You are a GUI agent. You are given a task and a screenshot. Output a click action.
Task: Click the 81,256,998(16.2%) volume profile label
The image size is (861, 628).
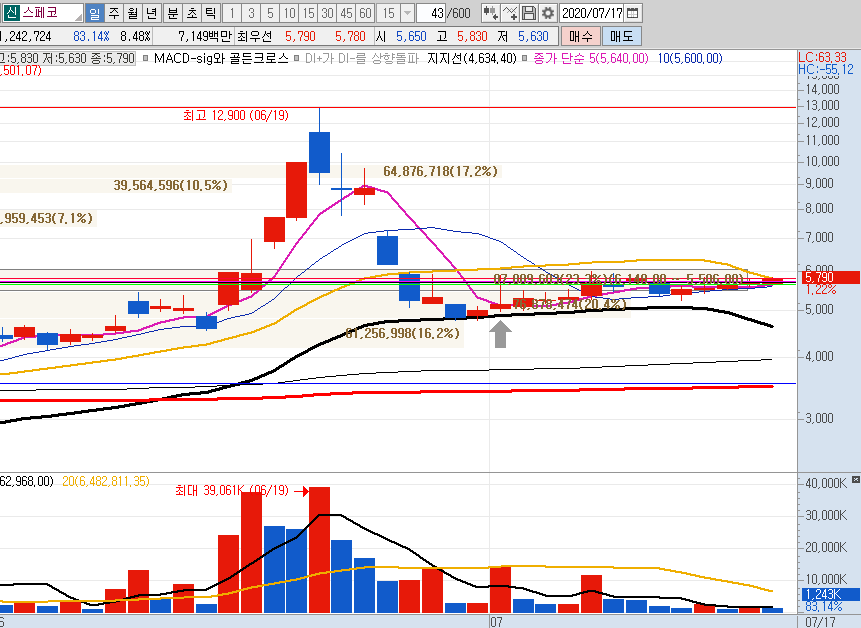[x=402, y=333]
